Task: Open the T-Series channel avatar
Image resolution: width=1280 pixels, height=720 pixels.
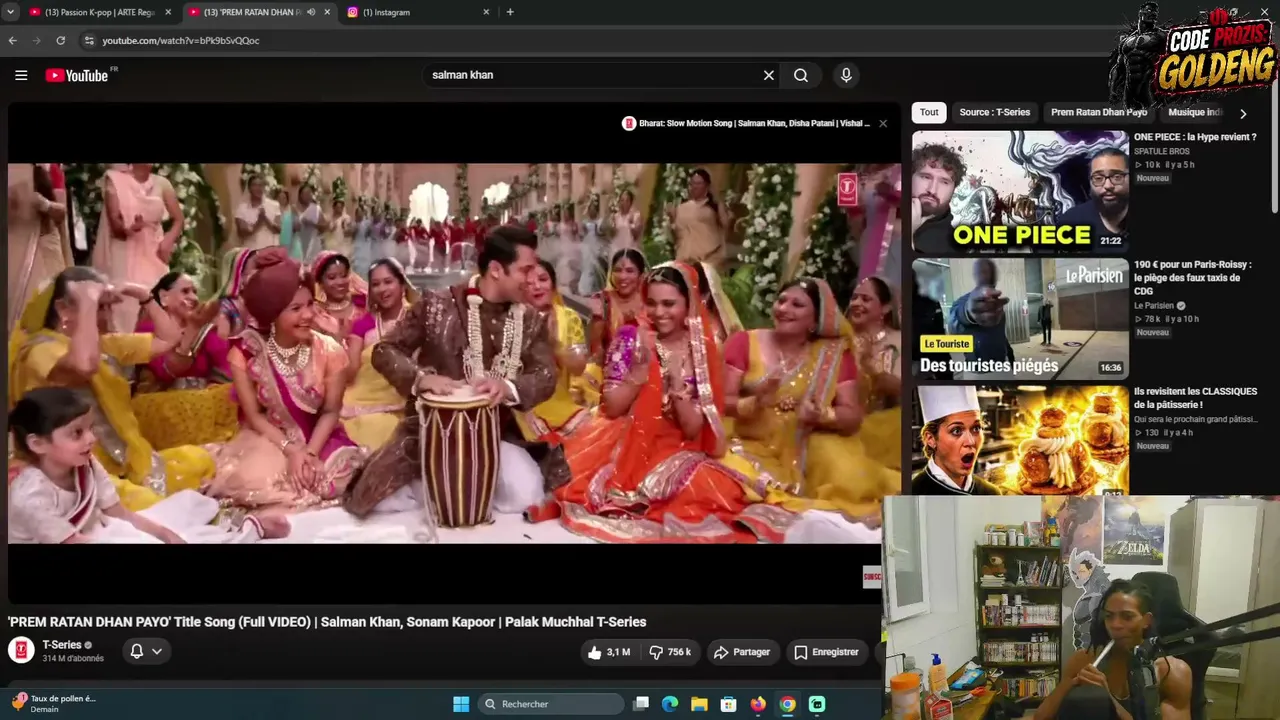Action: (21, 651)
